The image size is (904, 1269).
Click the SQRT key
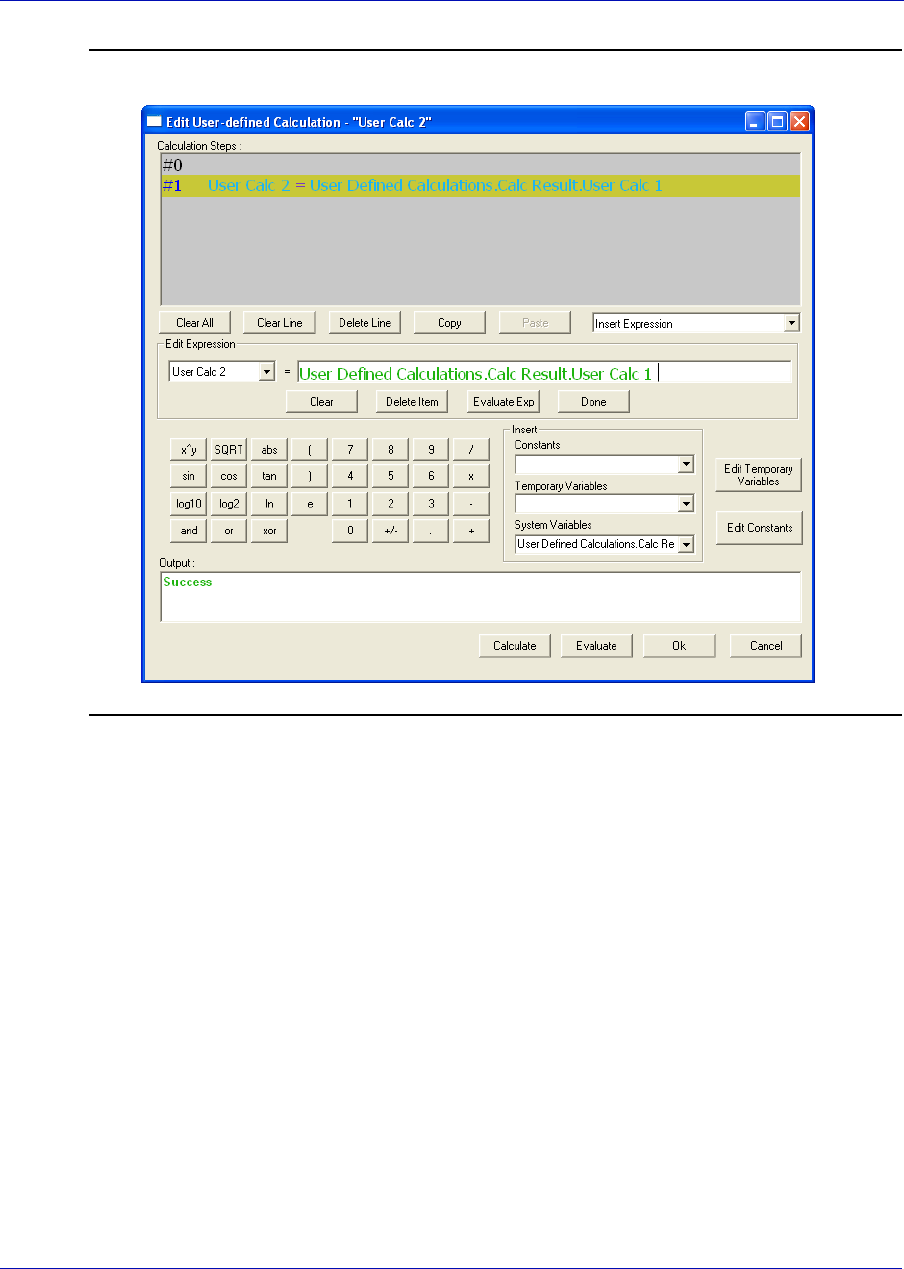(x=229, y=450)
